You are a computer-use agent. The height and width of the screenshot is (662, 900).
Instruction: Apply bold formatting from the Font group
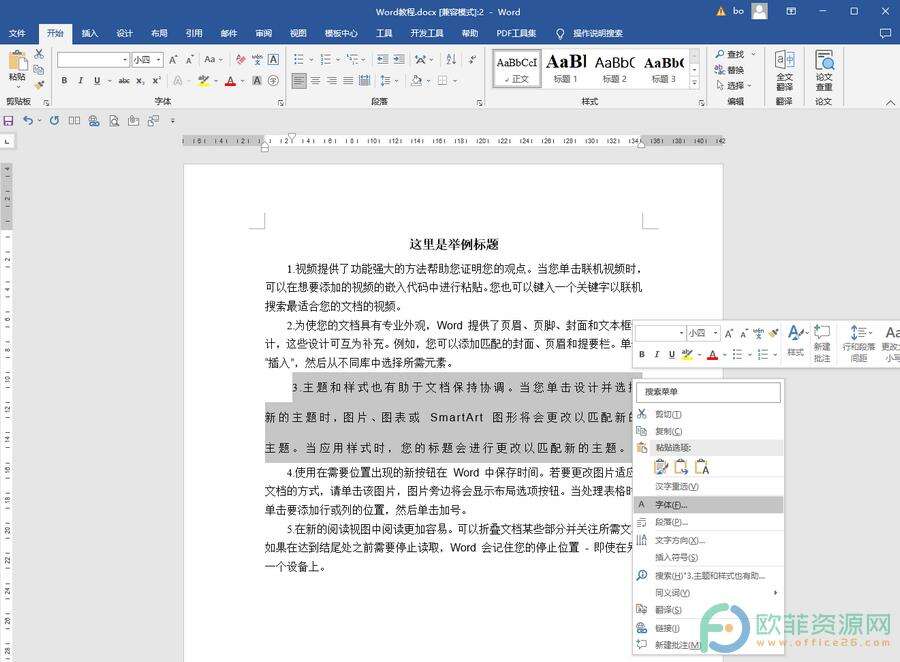click(64, 79)
